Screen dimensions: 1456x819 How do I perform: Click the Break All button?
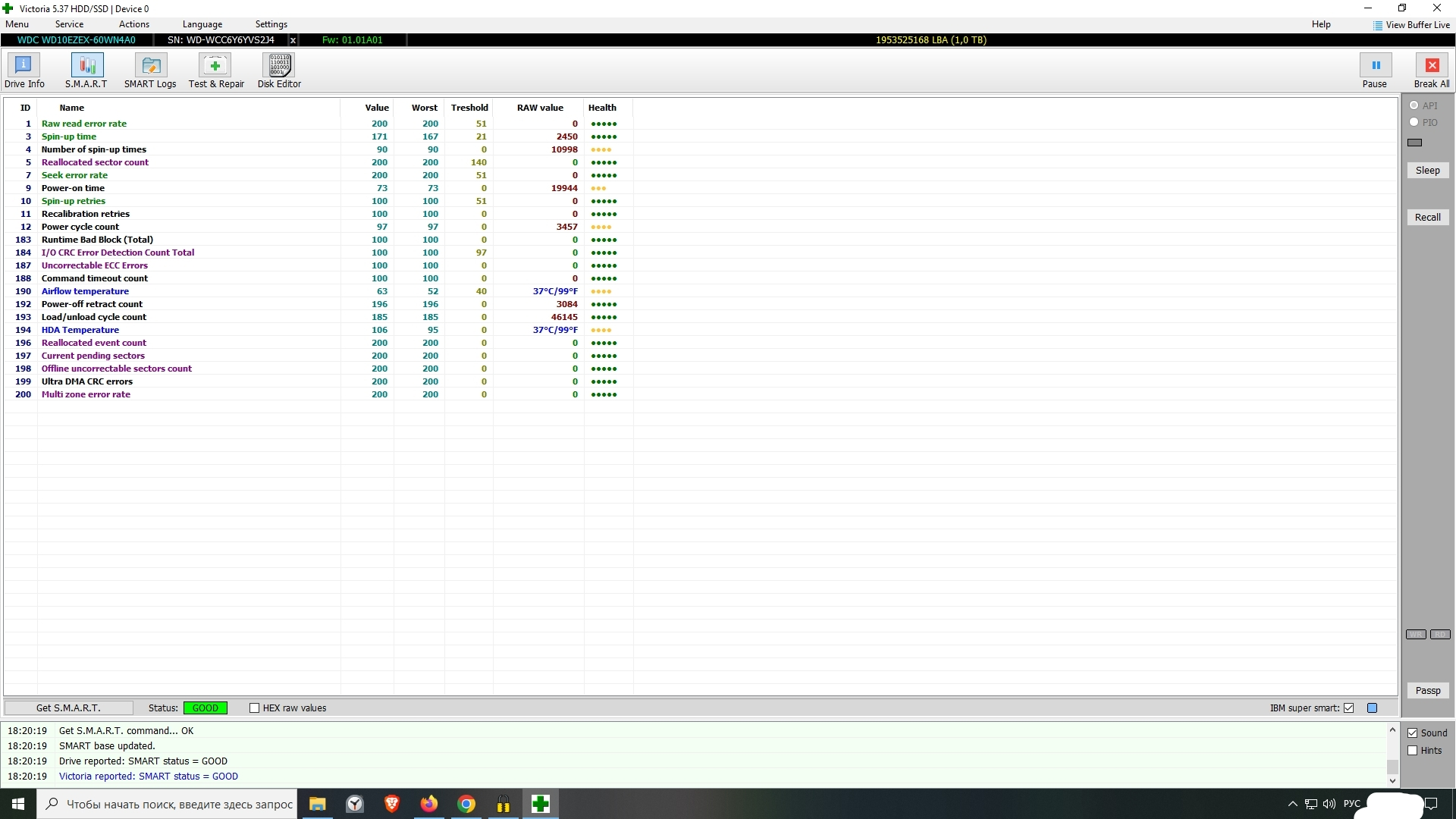pyautogui.click(x=1432, y=71)
